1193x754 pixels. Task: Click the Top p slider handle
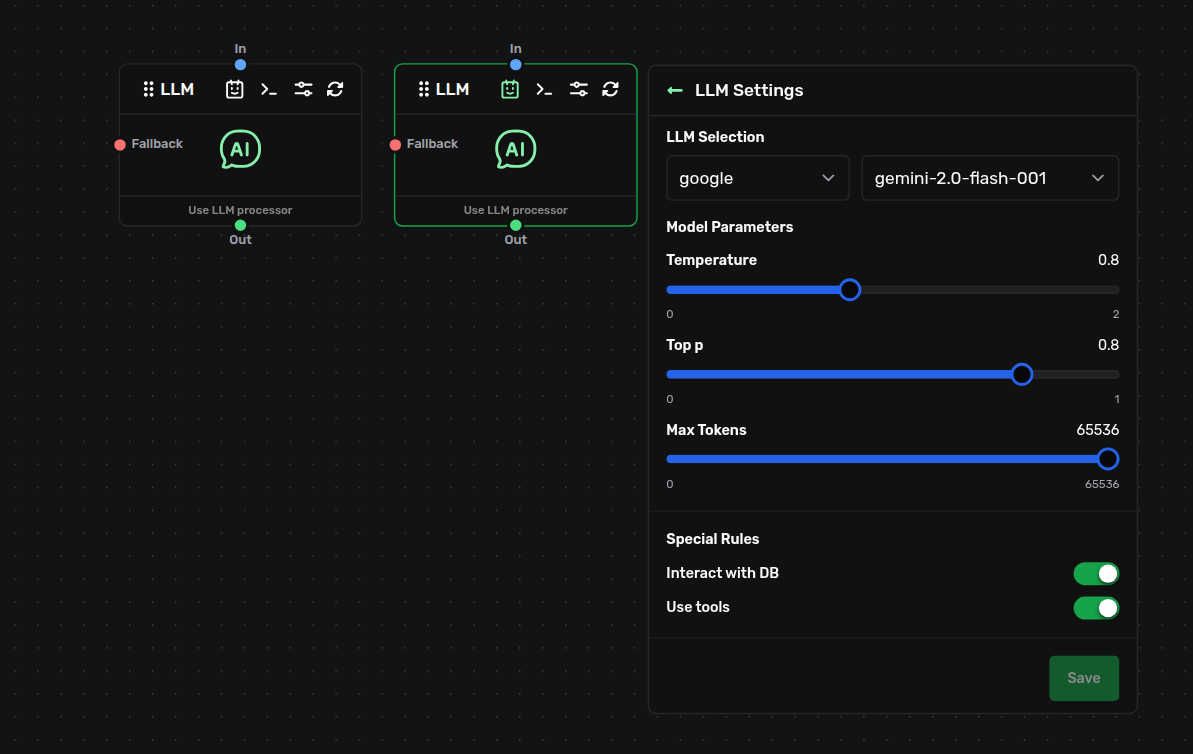coord(1022,374)
